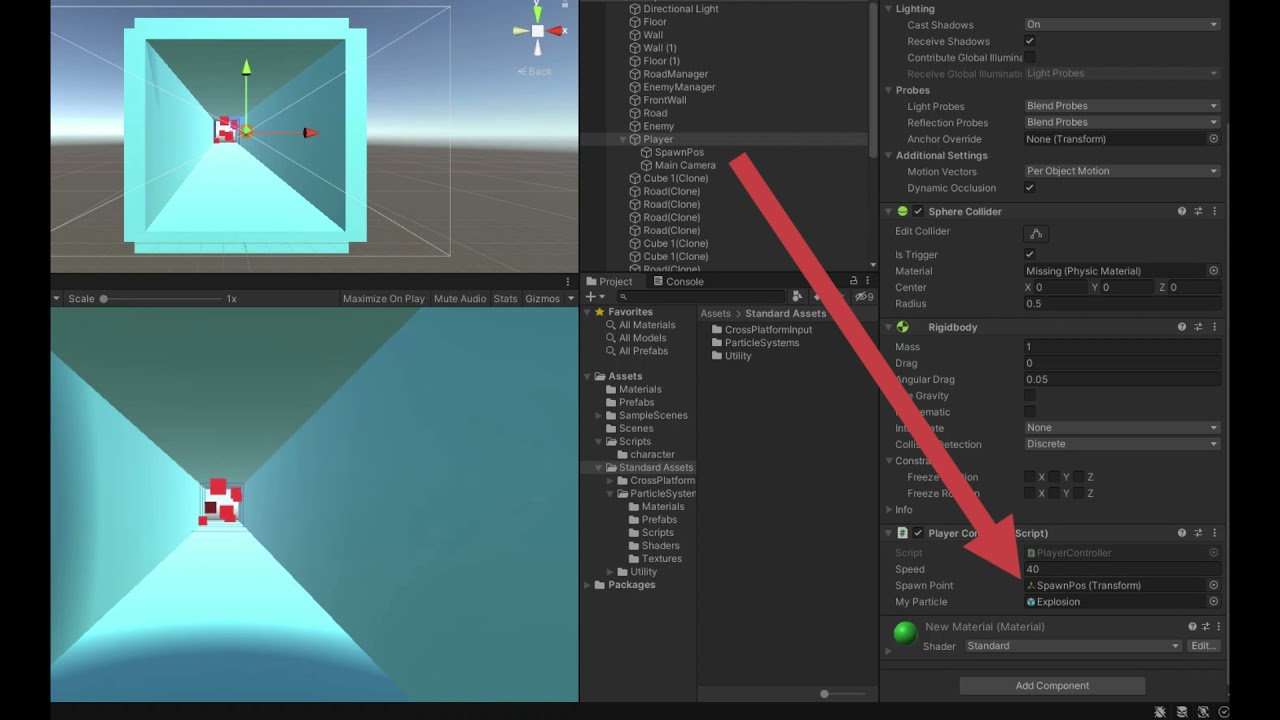Open the Project panel three-dot menu
The width and height of the screenshot is (1280, 720).
tap(867, 282)
